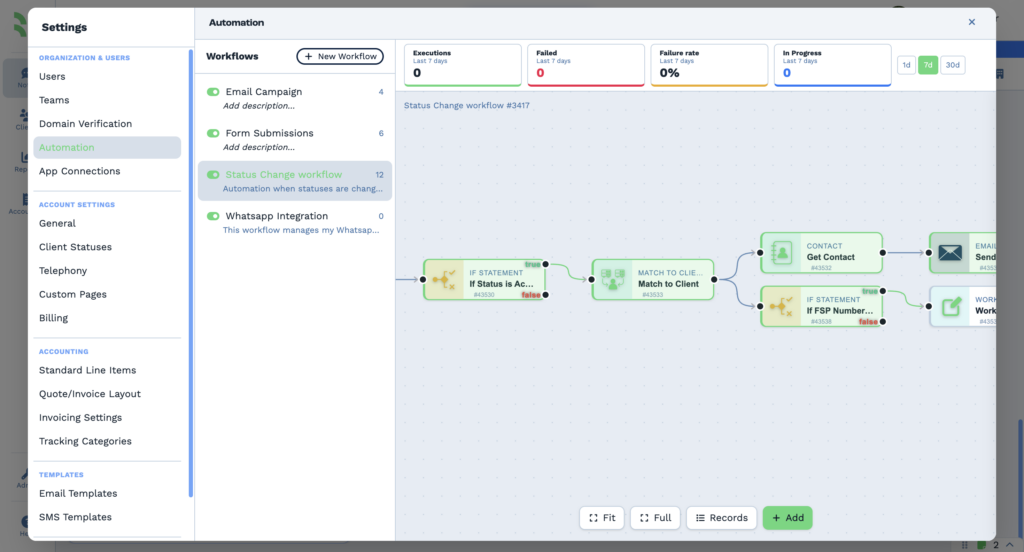Click the Match to Client node icon

tap(613, 280)
